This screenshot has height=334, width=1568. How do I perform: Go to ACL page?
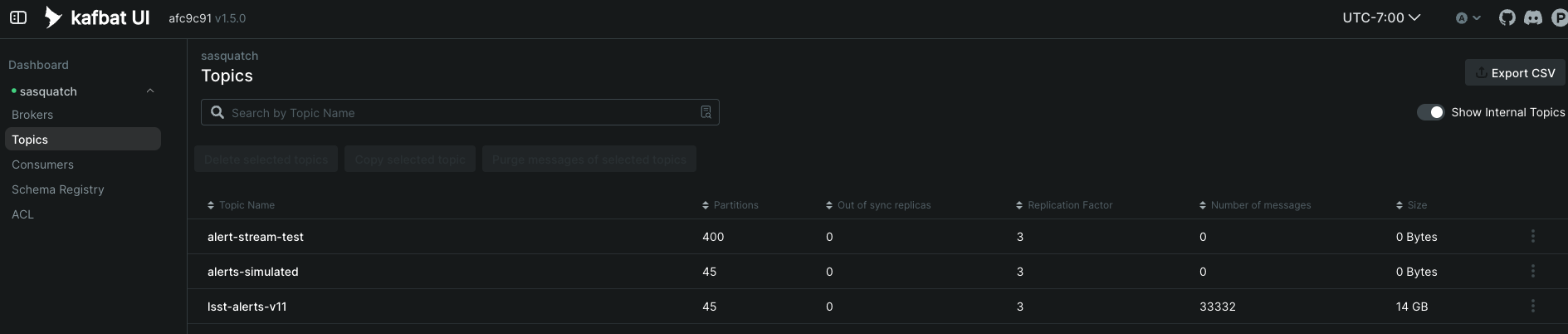click(22, 214)
